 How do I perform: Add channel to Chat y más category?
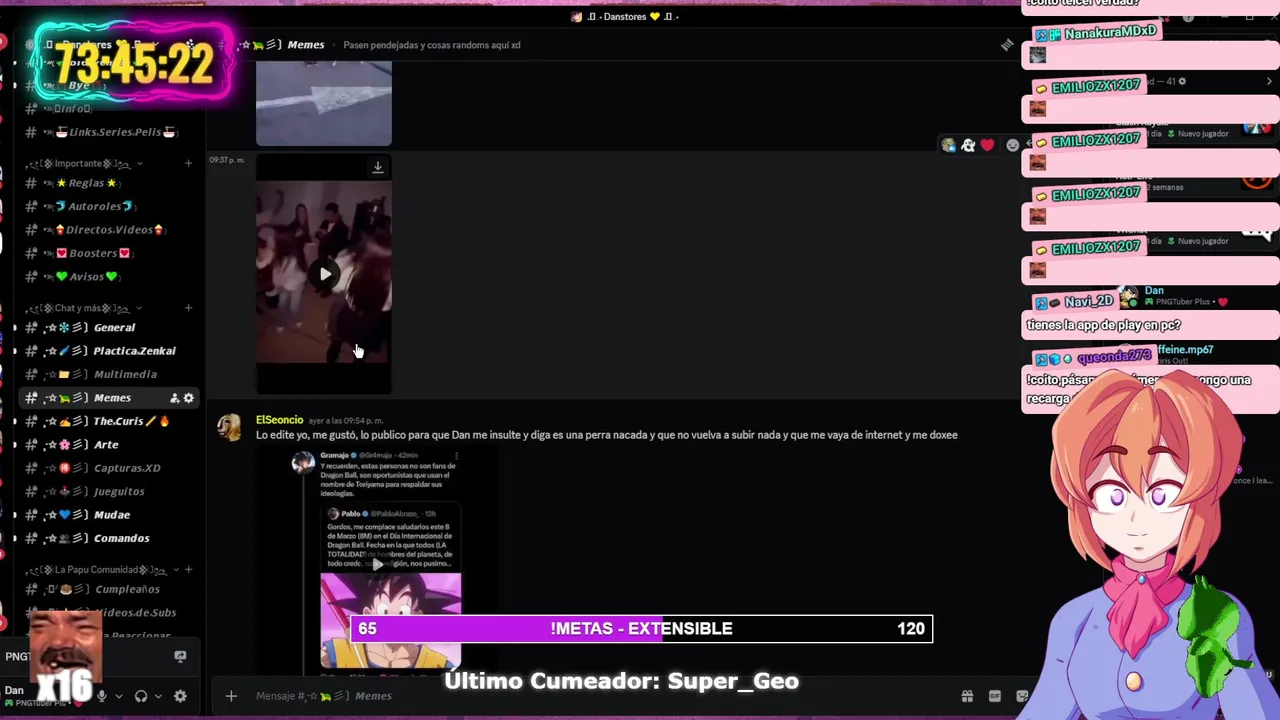click(x=188, y=308)
